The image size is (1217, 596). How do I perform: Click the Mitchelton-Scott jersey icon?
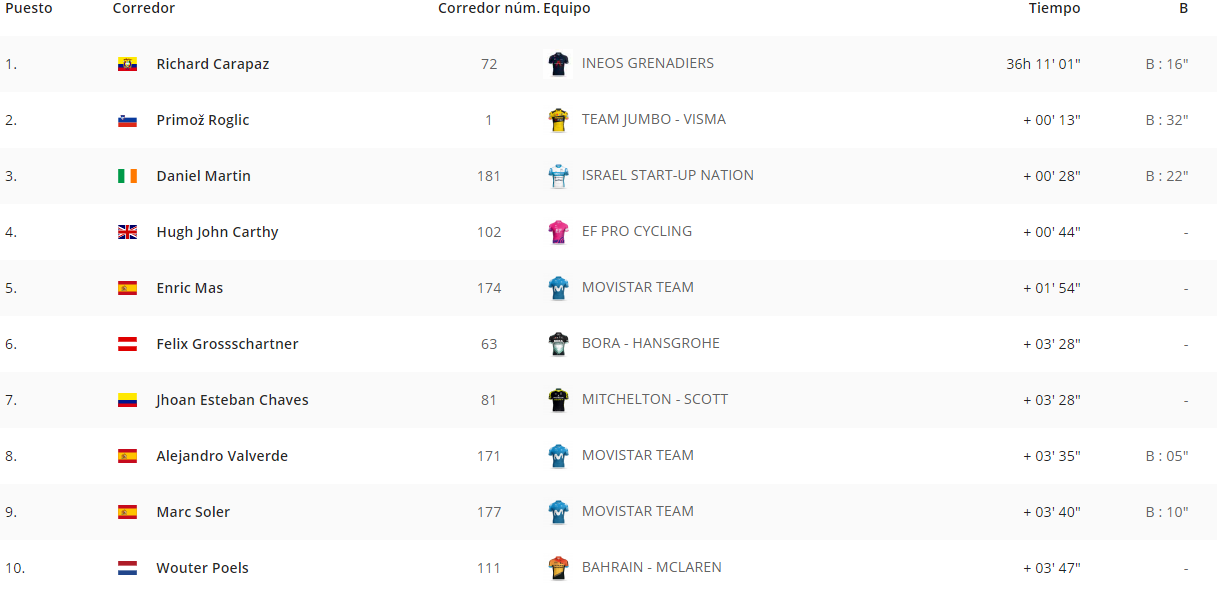point(558,400)
